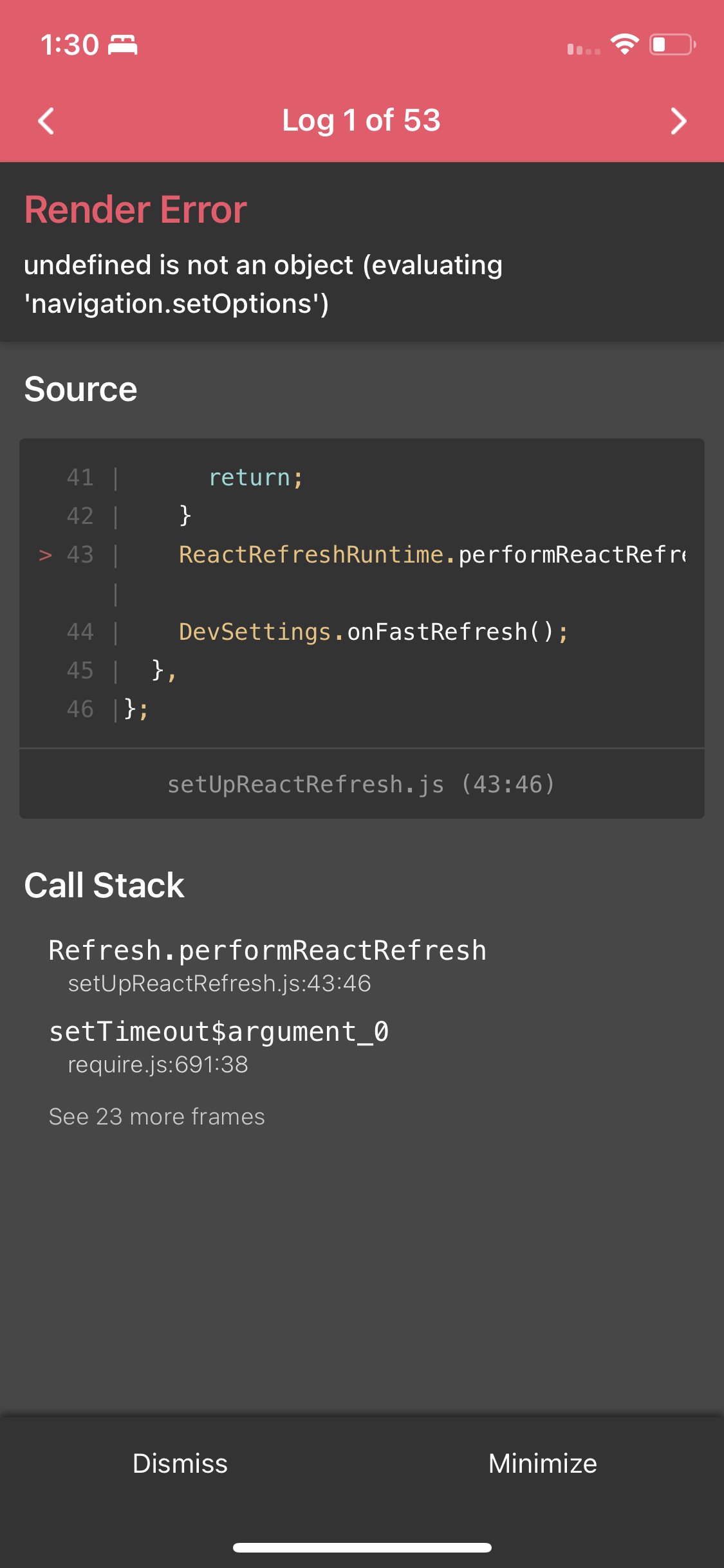Tap the sleep focus bed icon
724x1568 pixels.
pos(122,45)
